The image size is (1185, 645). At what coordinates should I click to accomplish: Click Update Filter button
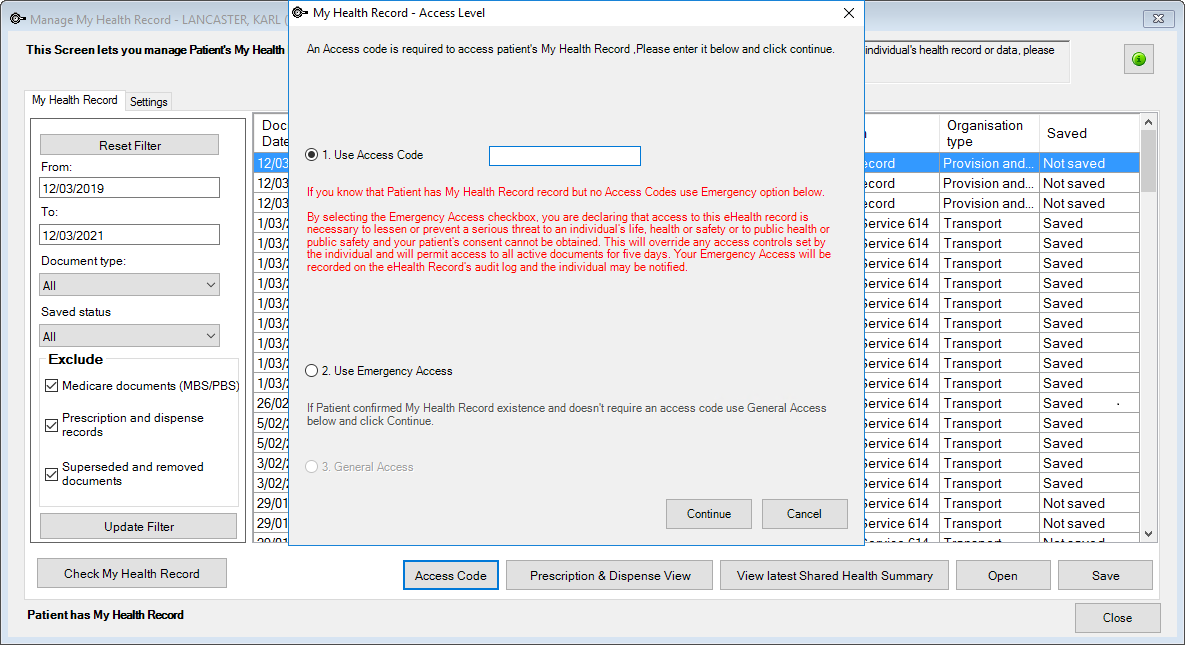point(138,526)
